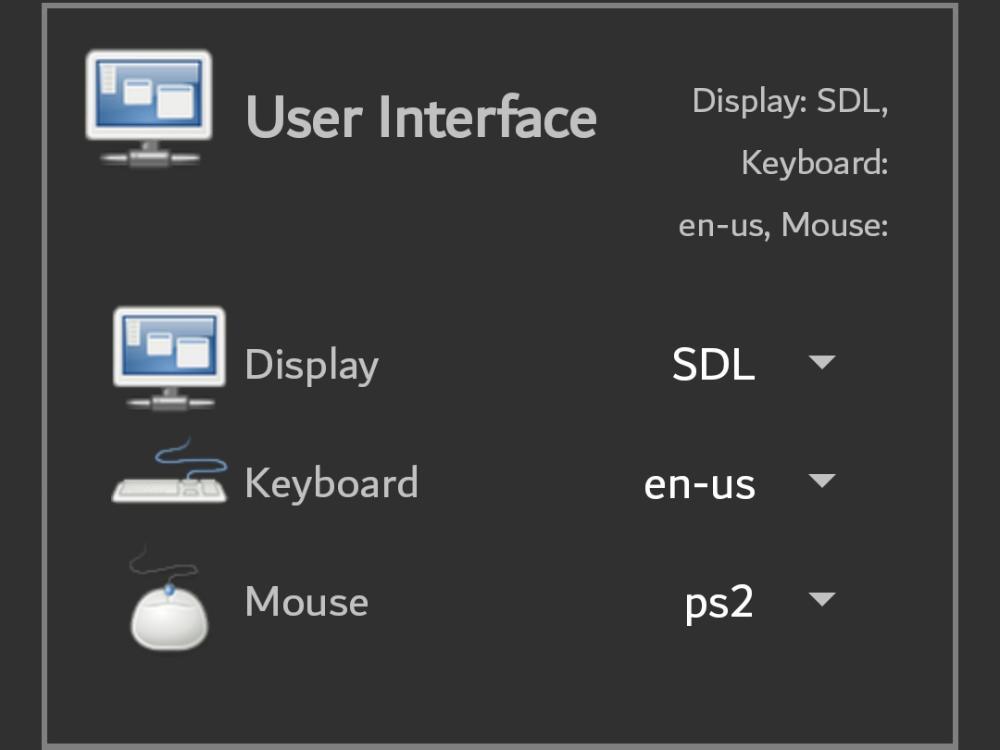Expand the Keyboard layout dropdown arrow
This screenshot has width=1000, height=750.
[x=821, y=481]
